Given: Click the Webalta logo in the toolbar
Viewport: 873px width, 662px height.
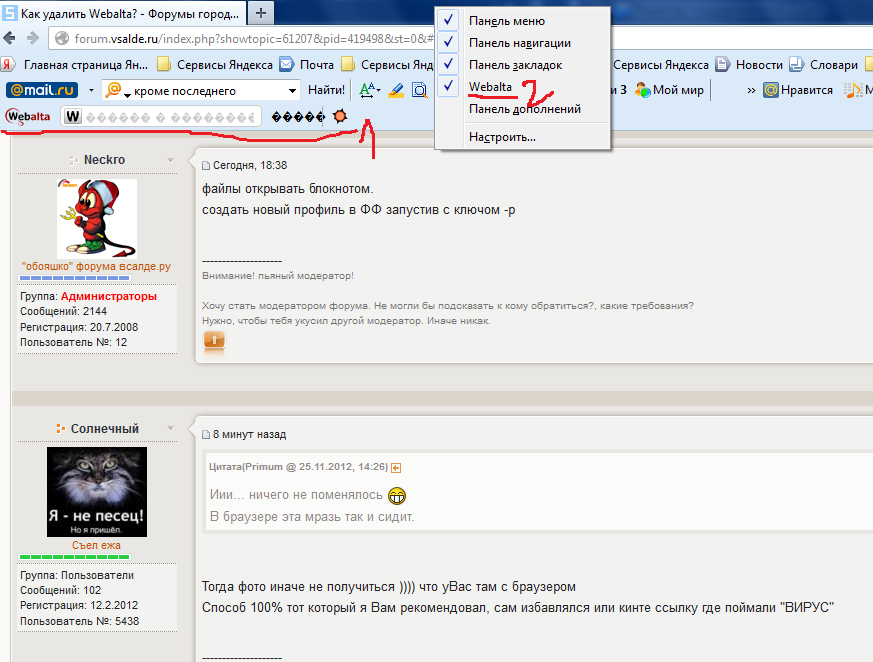Looking at the screenshot, I should pyautogui.click(x=29, y=116).
